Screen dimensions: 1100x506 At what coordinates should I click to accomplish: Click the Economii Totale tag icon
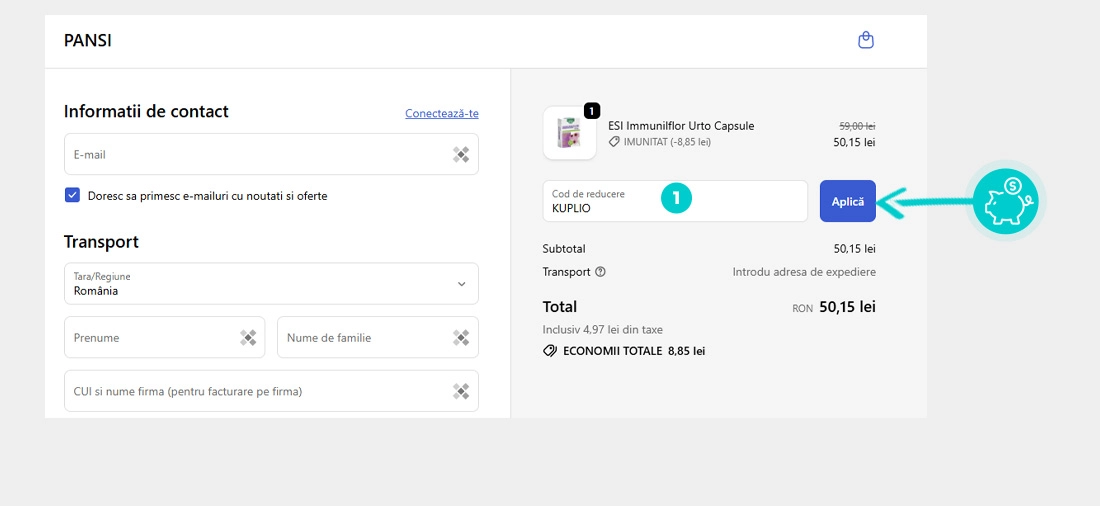(x=550, y=351)
